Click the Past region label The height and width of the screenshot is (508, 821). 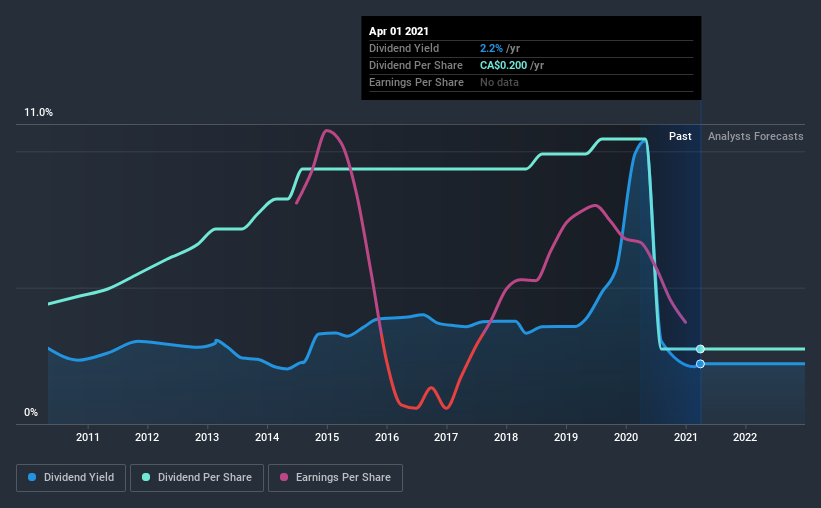(x=680, y=136)
